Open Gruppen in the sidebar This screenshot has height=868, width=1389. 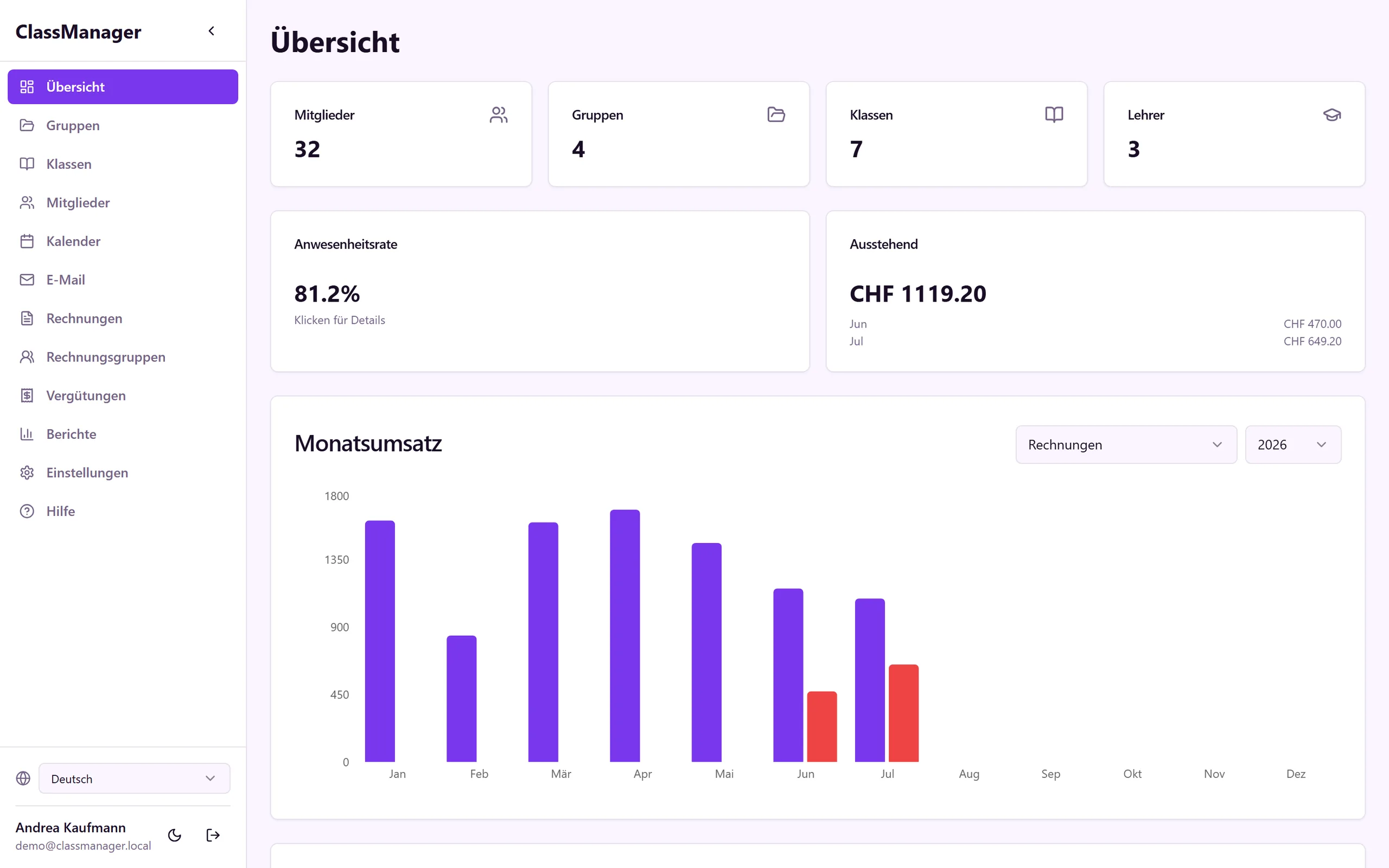pyautogui.click(x=123, y=125)
